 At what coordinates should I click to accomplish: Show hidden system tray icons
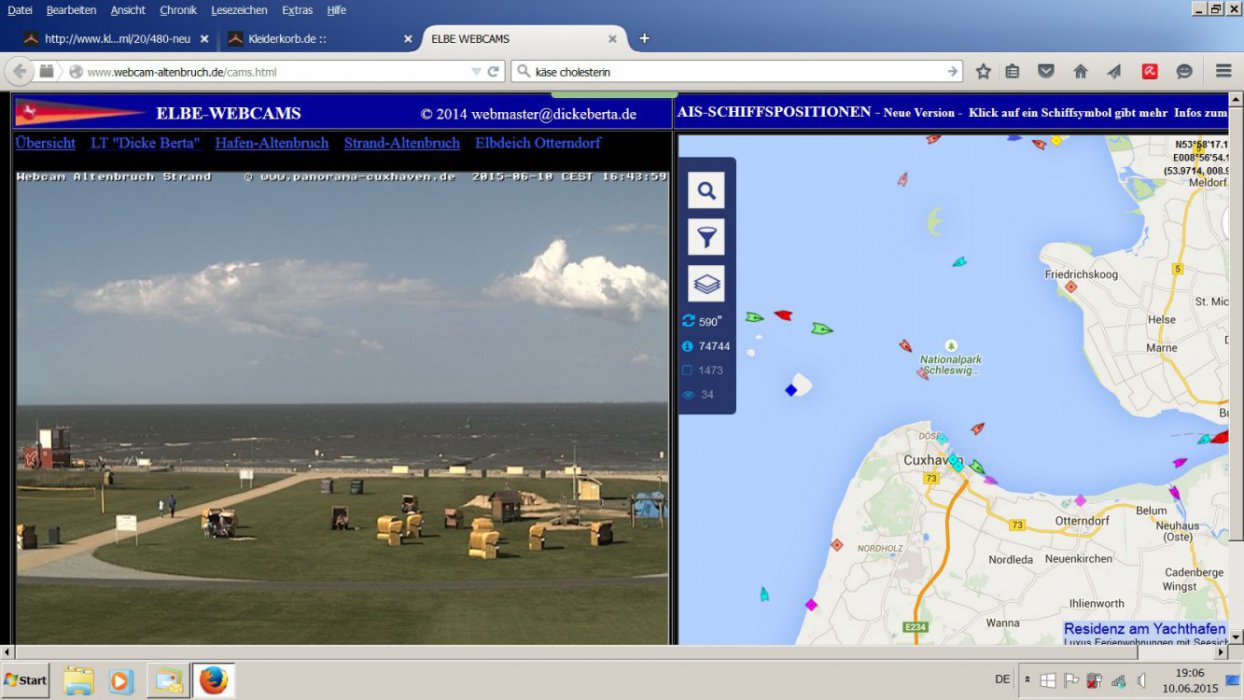1027,680
